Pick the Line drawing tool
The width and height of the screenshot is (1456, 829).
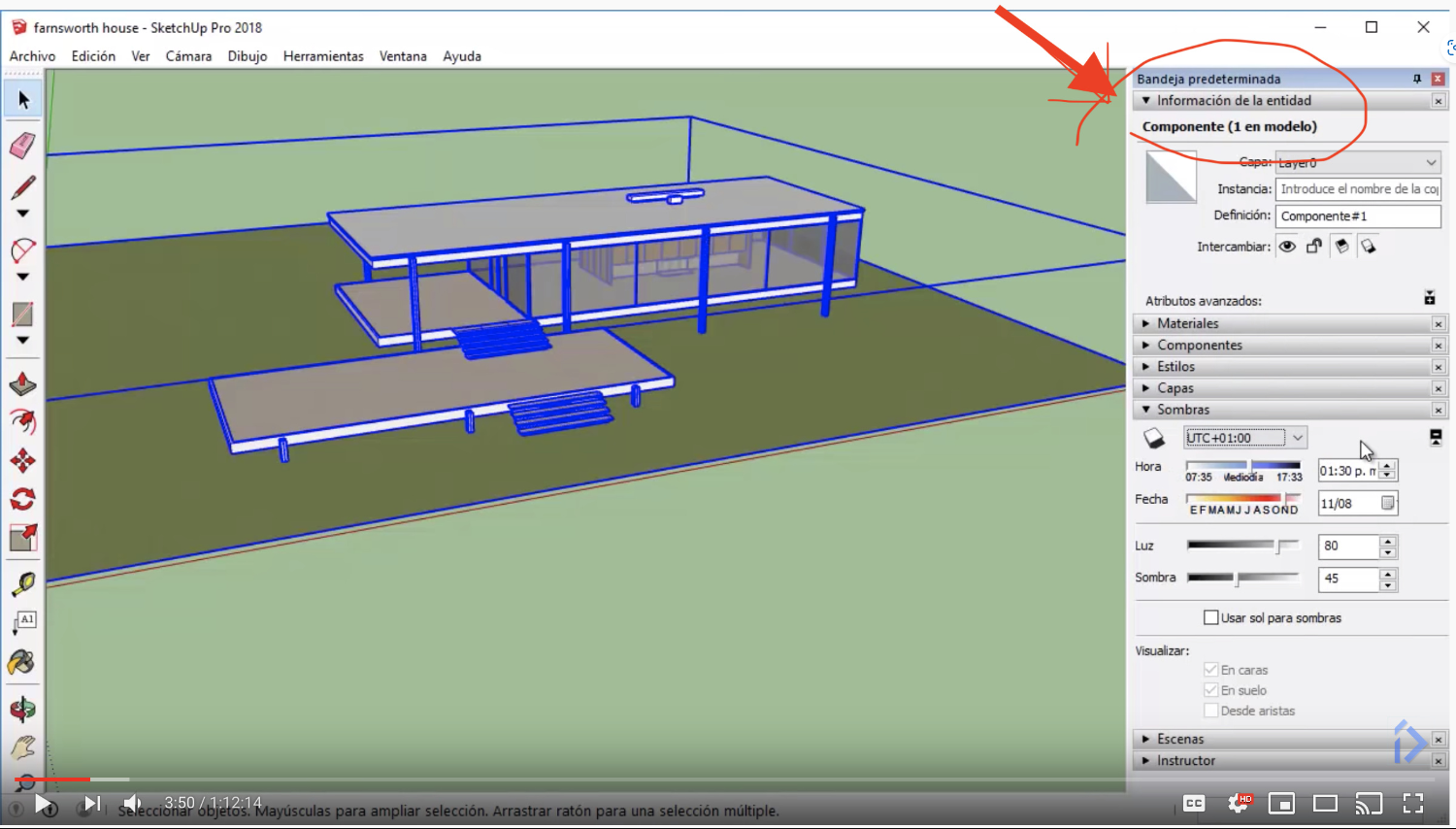(x=22, y=186)
